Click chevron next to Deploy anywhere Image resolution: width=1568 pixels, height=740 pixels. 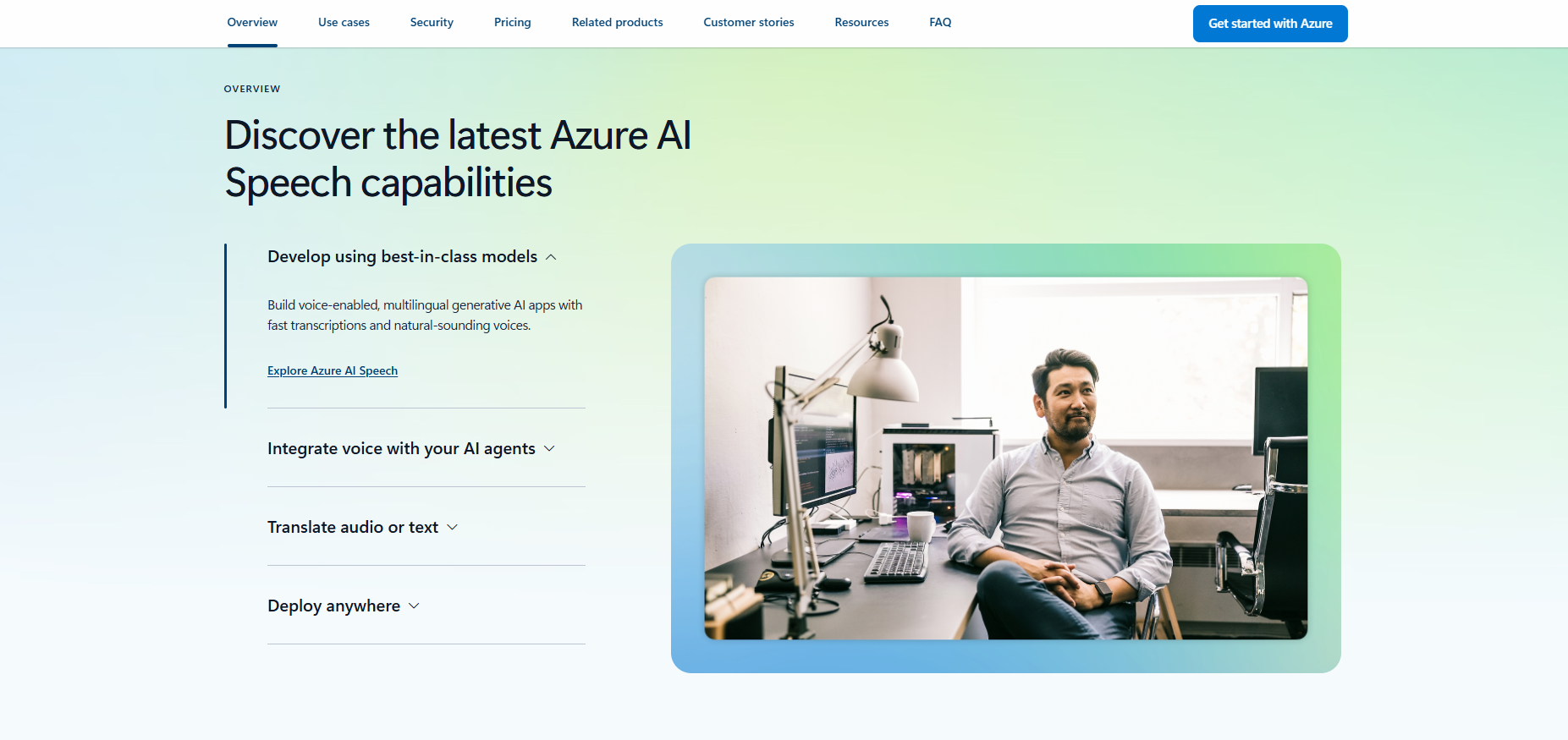click(x=414, y=606)
